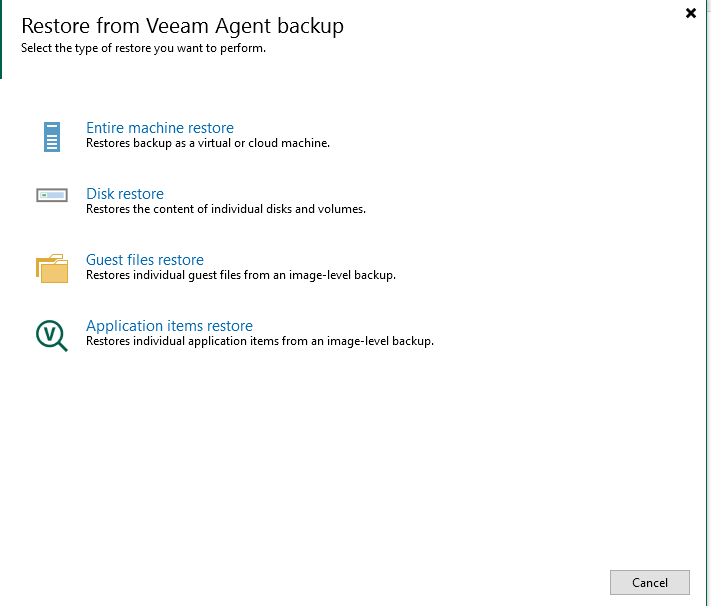Click the disk drive icon
The width and height of the screenshot is (711, 606).
pos(52,195)
